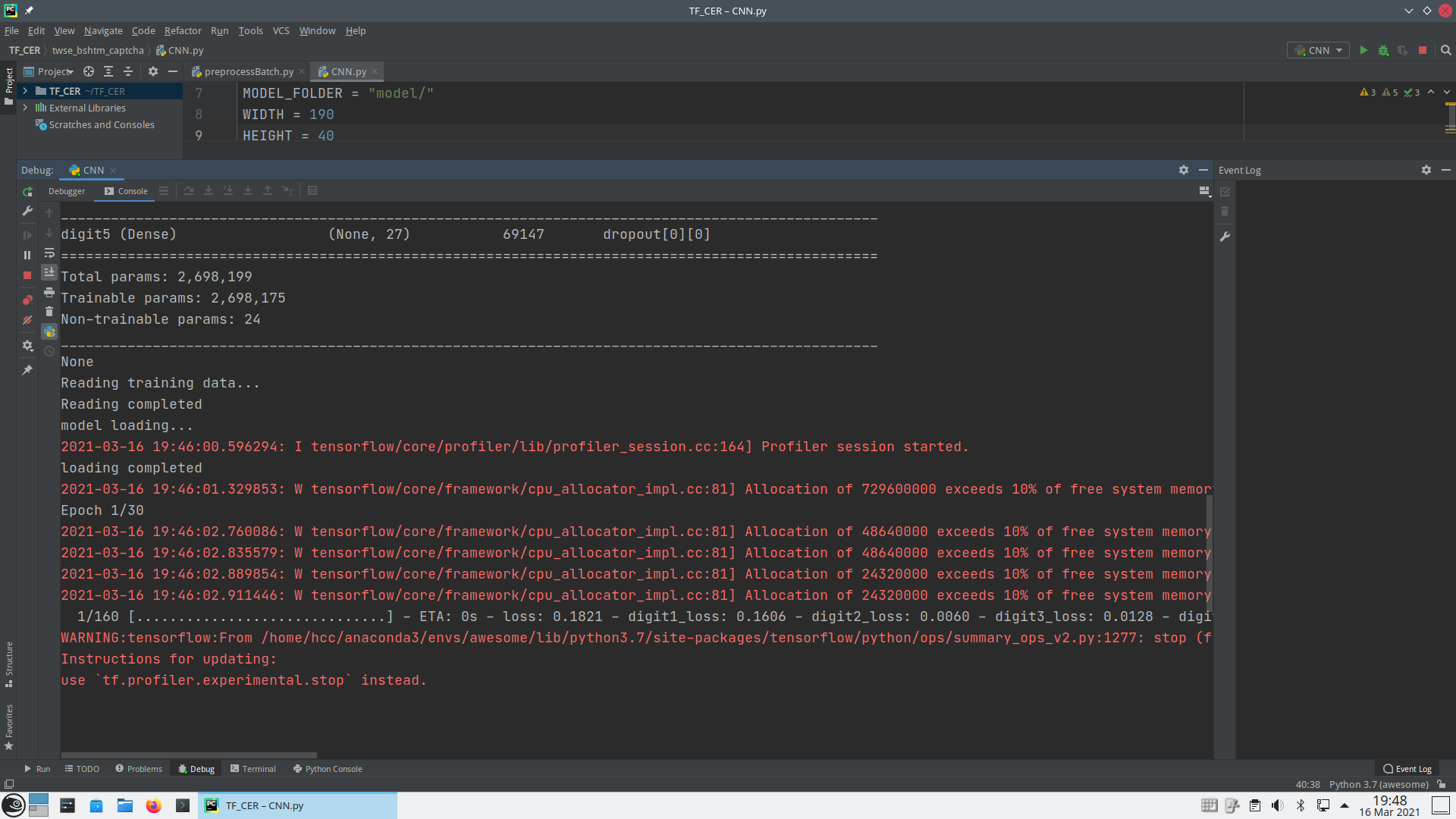Click Event Log button in status bar
The image size is (1456, 819).
(x=1407, y=769)
